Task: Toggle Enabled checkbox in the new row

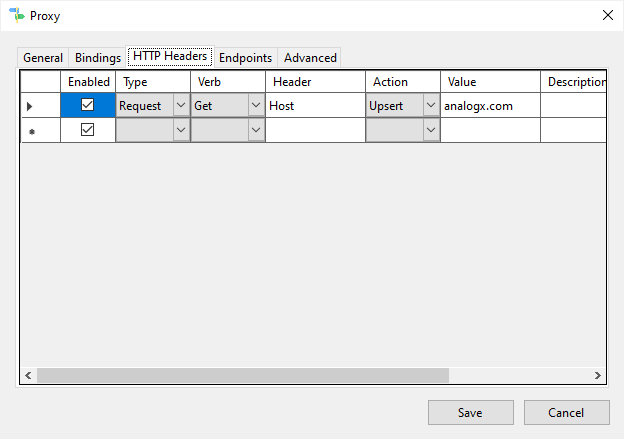Action: 88,130
